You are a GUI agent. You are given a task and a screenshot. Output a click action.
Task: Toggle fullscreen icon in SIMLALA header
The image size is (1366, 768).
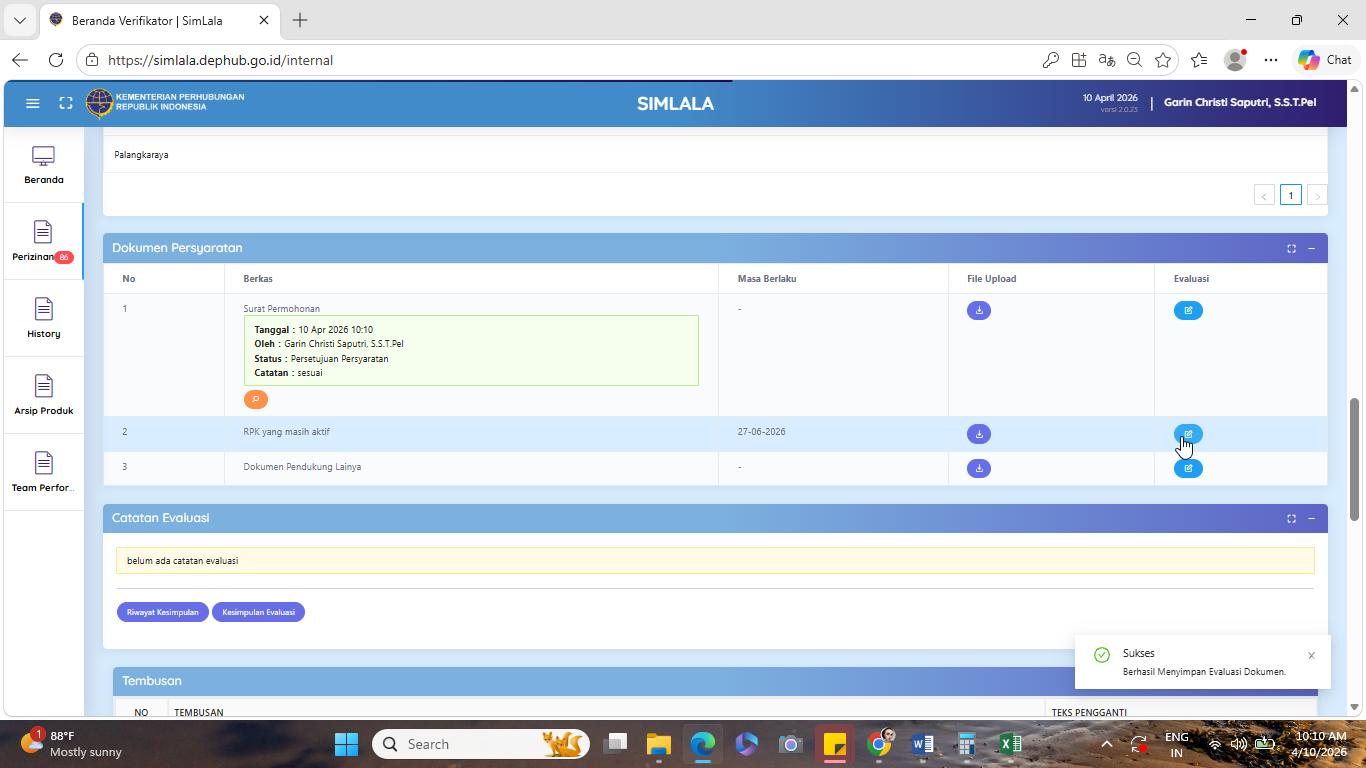coord(66,103)
